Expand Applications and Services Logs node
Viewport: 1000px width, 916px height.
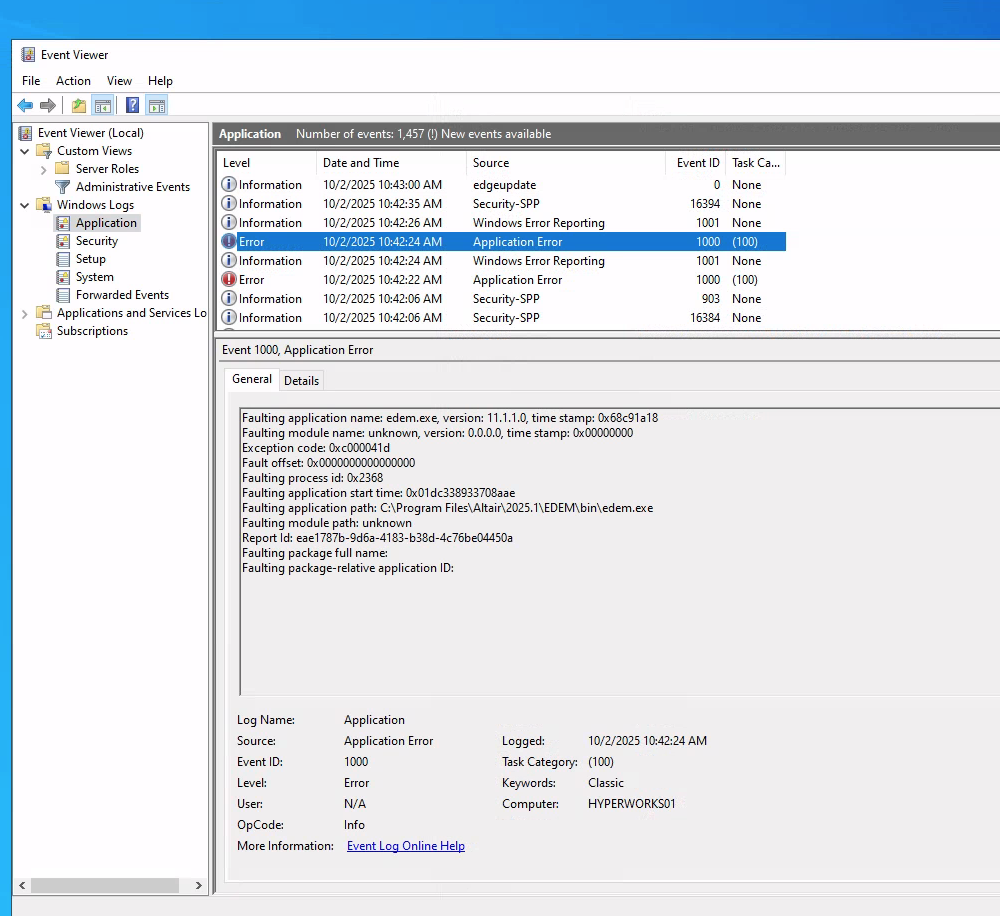(x=25, y=314)
